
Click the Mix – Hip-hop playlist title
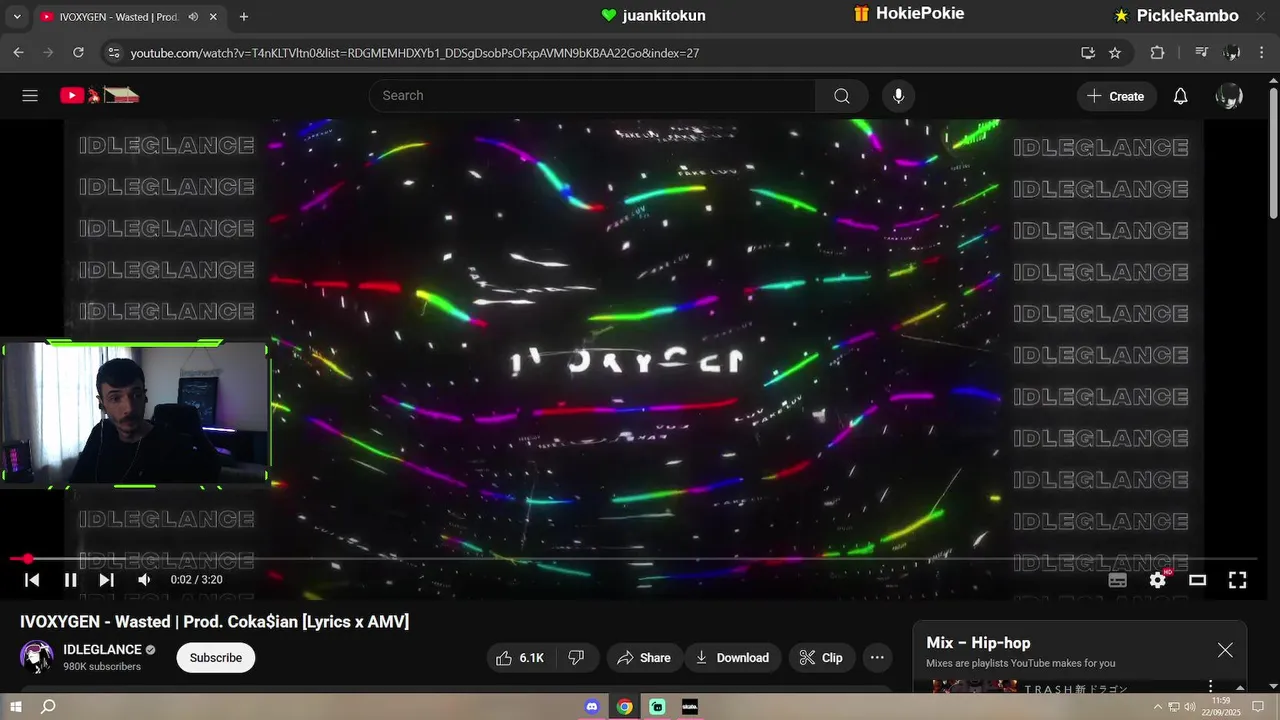coord(978,643)
